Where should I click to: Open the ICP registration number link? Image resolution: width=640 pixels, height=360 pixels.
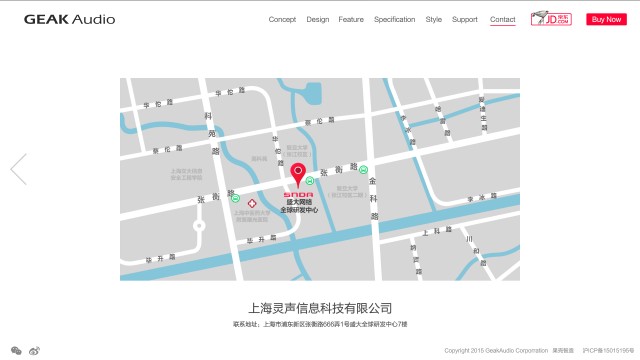coord(608,350)
